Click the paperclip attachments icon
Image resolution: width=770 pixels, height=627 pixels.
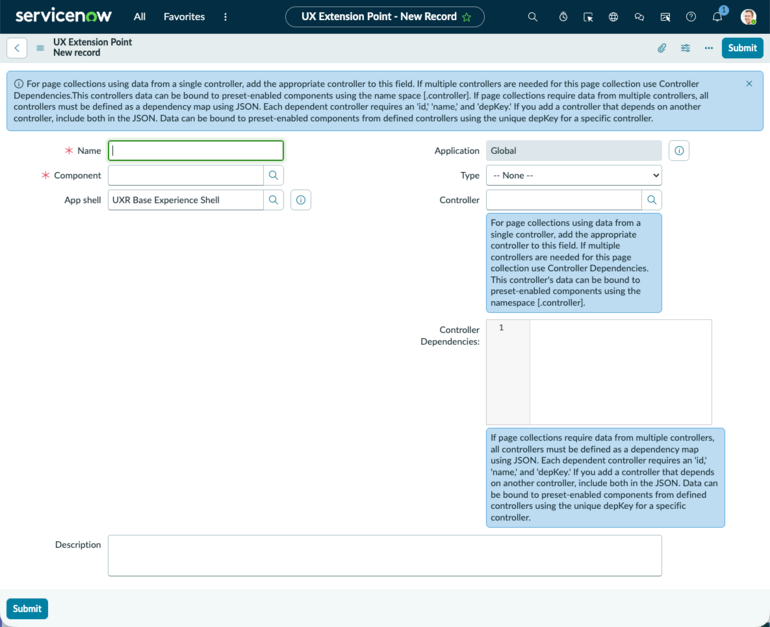[661, 48]
